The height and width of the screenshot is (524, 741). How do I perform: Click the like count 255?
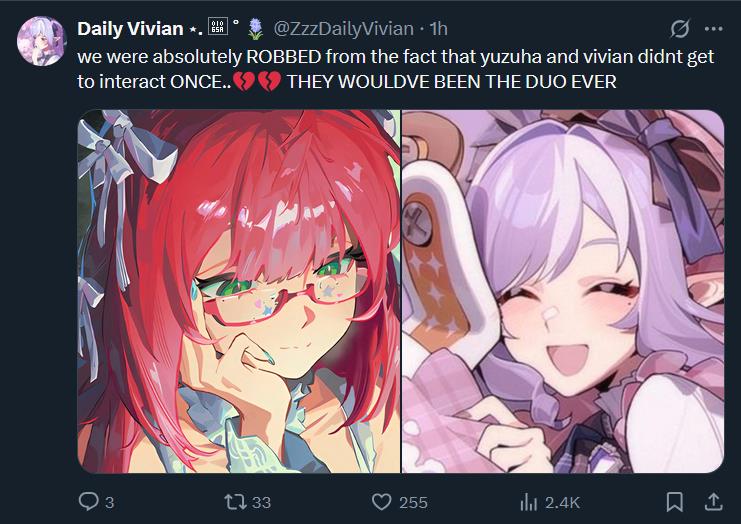[414, 502]
